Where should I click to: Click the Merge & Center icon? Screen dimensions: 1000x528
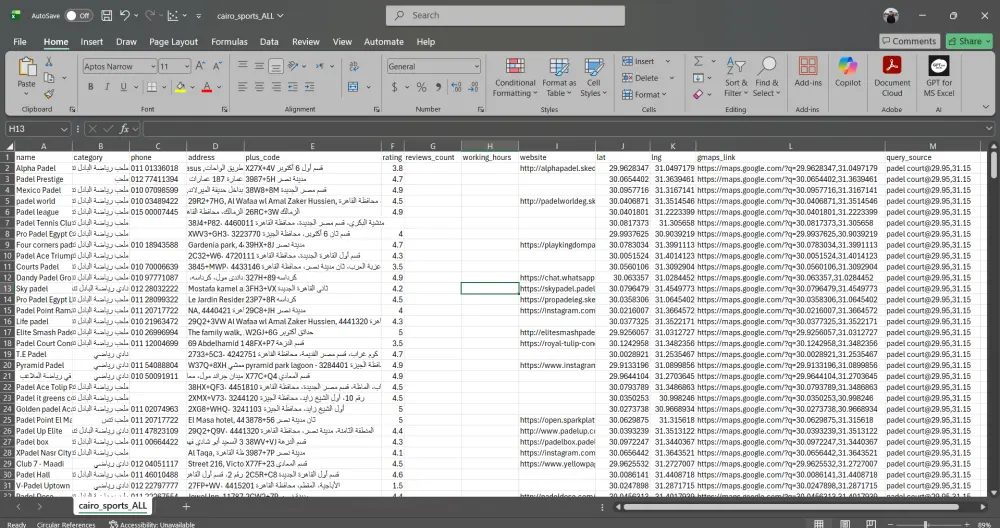(353, 87)
